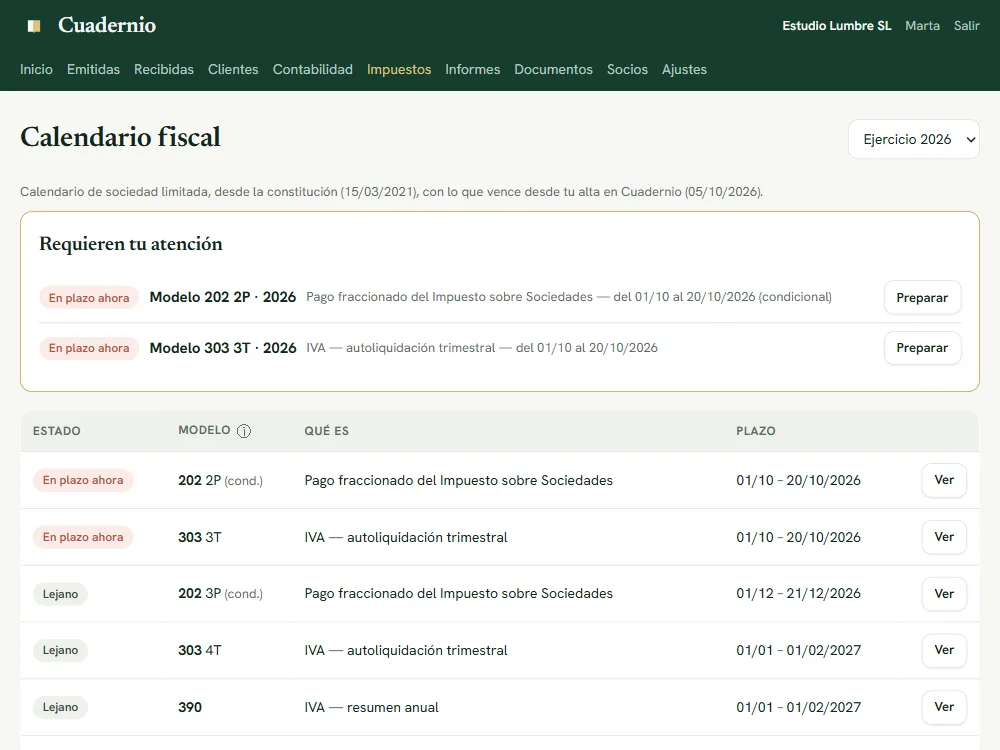
Task: Open the Socios section
Action: 627,70
